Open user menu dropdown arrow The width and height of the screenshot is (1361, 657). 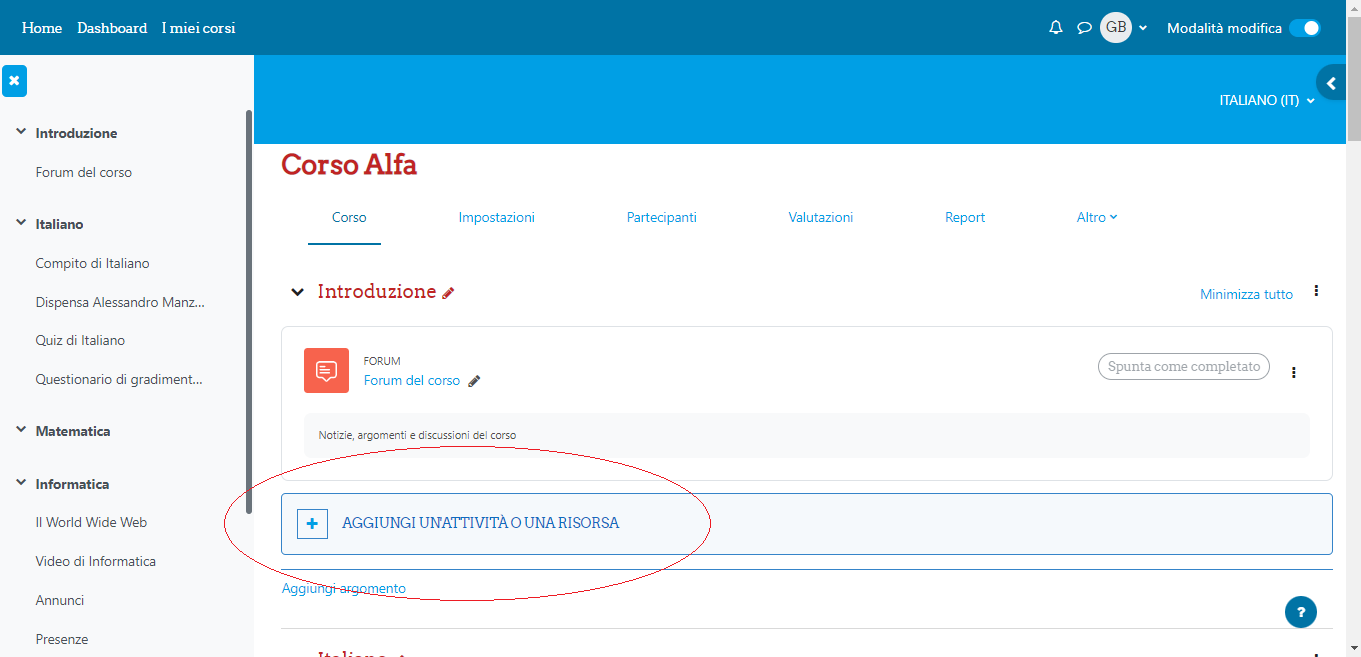tap(1143, 28)
